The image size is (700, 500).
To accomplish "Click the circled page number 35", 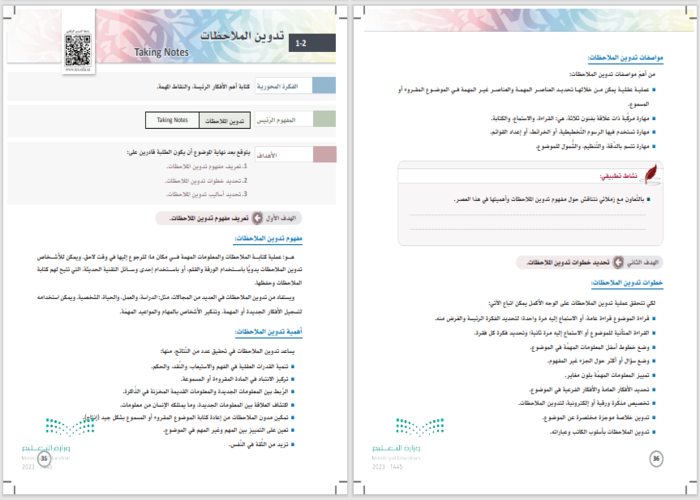I will click(44, 458).
